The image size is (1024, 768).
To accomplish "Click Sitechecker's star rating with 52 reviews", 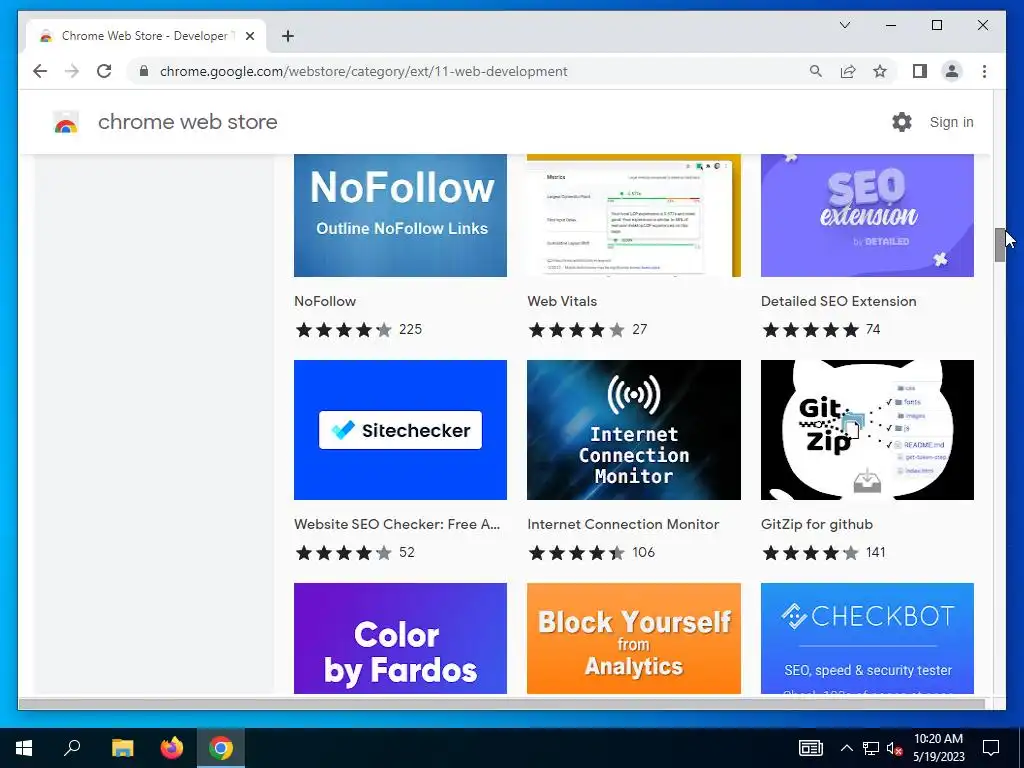I will (355, 553).
